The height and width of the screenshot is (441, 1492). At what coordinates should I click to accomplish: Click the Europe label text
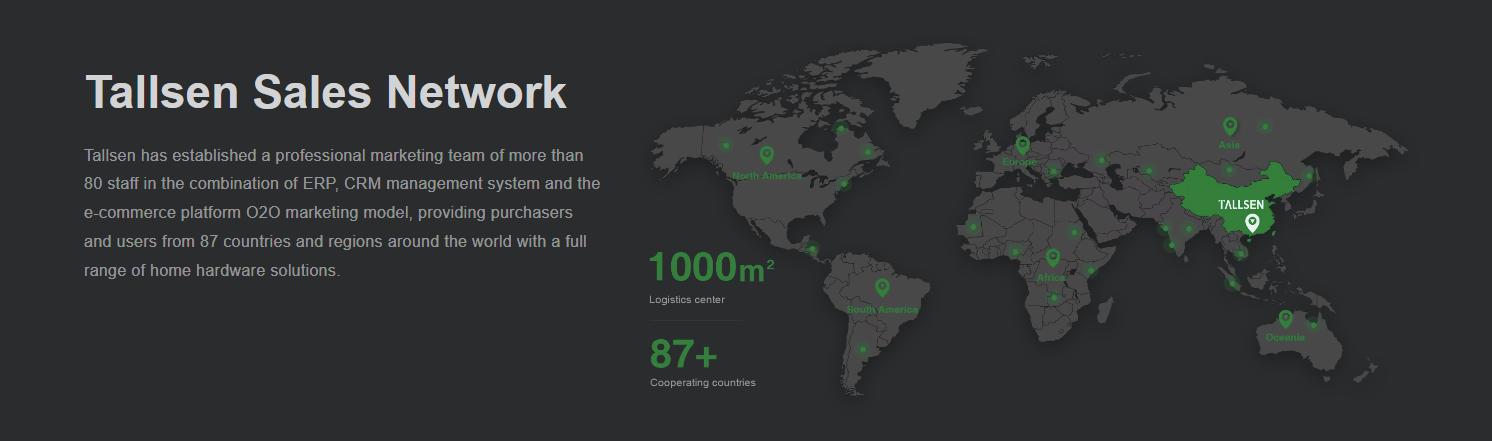(1020, 162)
